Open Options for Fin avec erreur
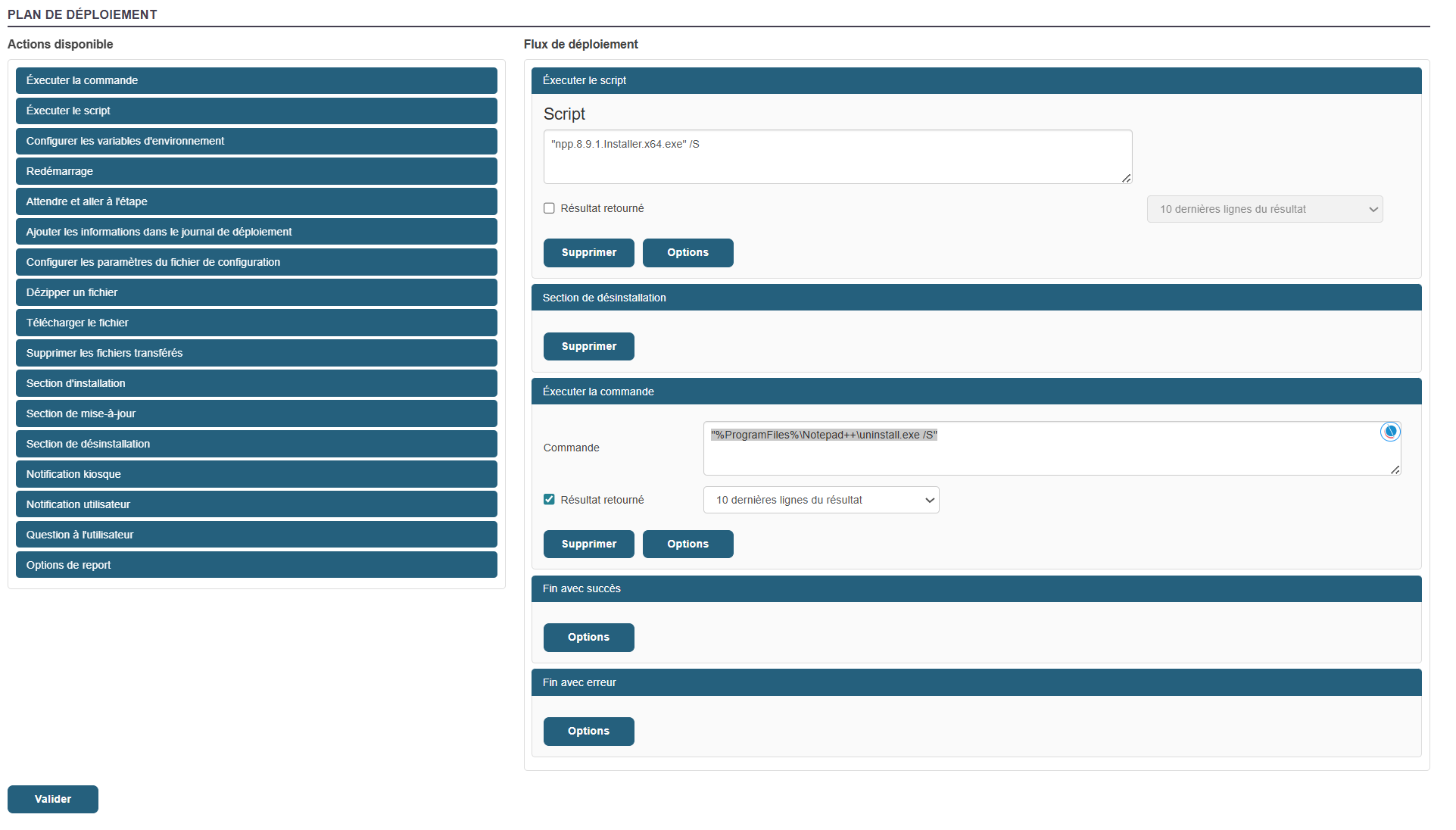Image resolution: width=1456 pixels, height=830 pixels. click(x=588, y=731)
